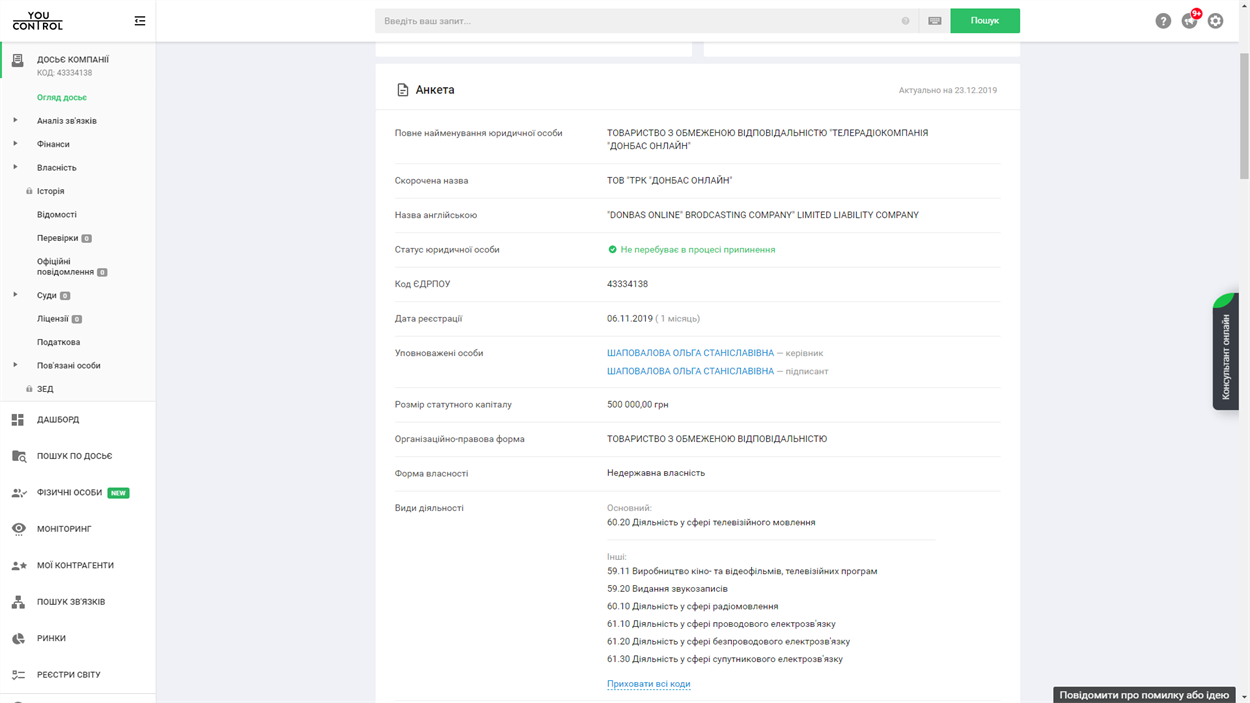Click the Анкета document icon
The width and height of the screenshot is (1250, 703).
tap(403, 90)
